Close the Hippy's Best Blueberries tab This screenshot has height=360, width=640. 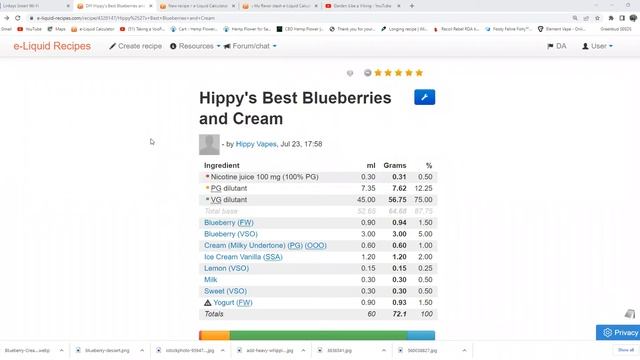[151, 6]
